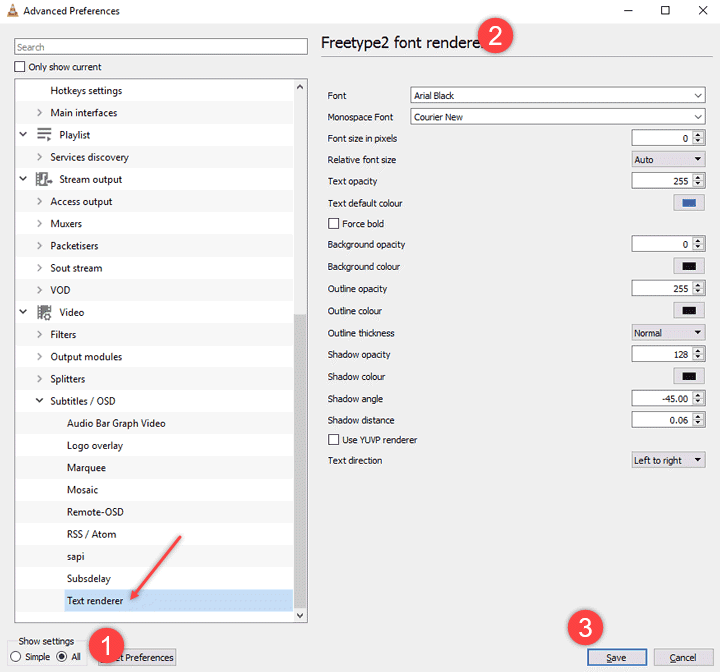Expand the Muxers node
This screenshot has width=720, height=672.
[x=39, y=223]
